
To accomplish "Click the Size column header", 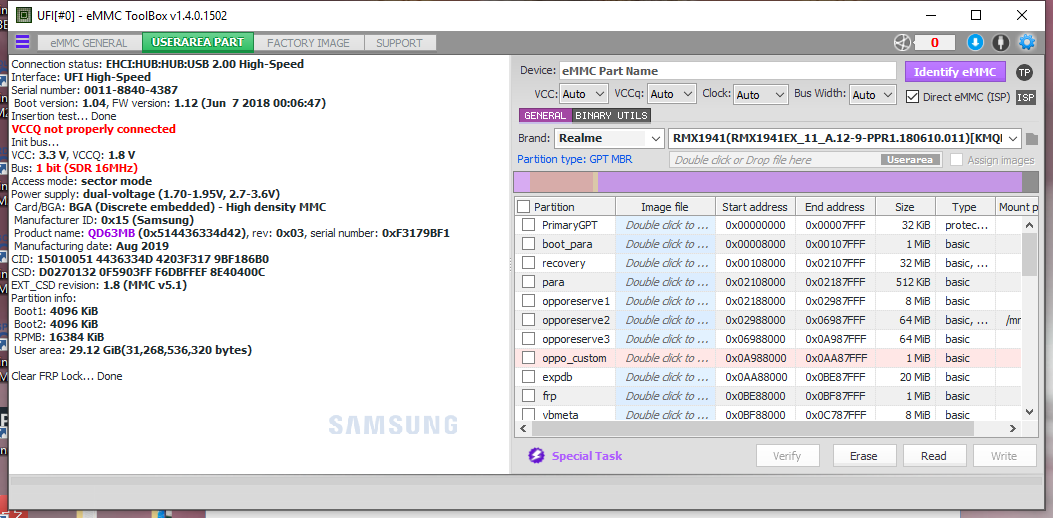I will [905, 206].
